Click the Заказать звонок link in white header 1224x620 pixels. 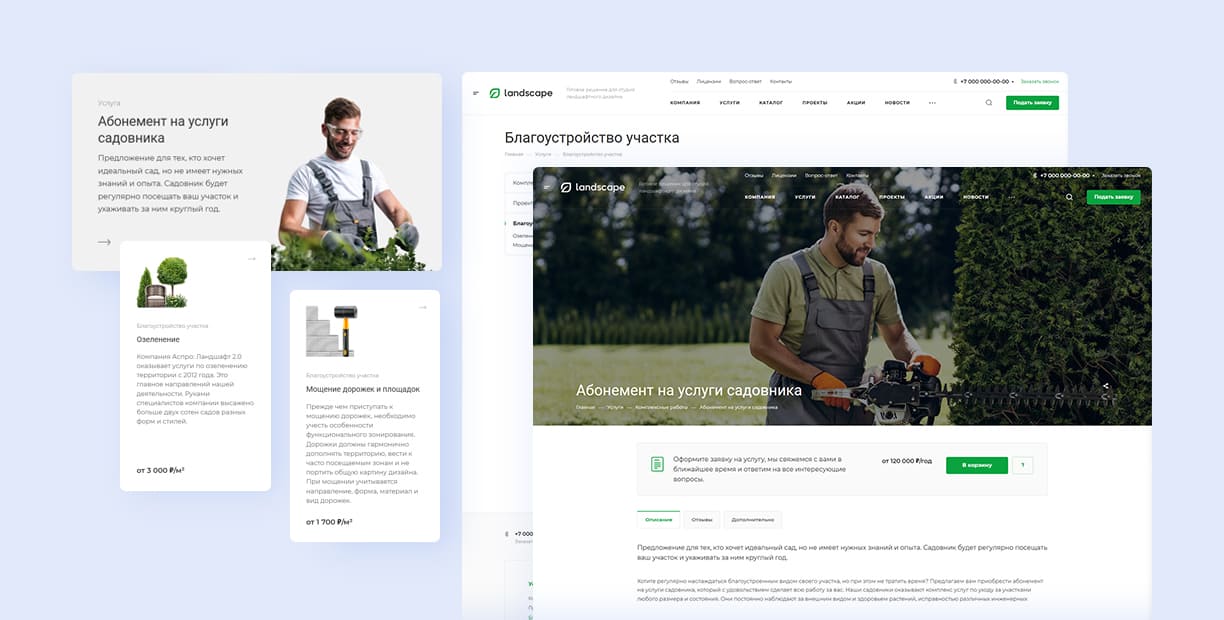point(1039,82)
